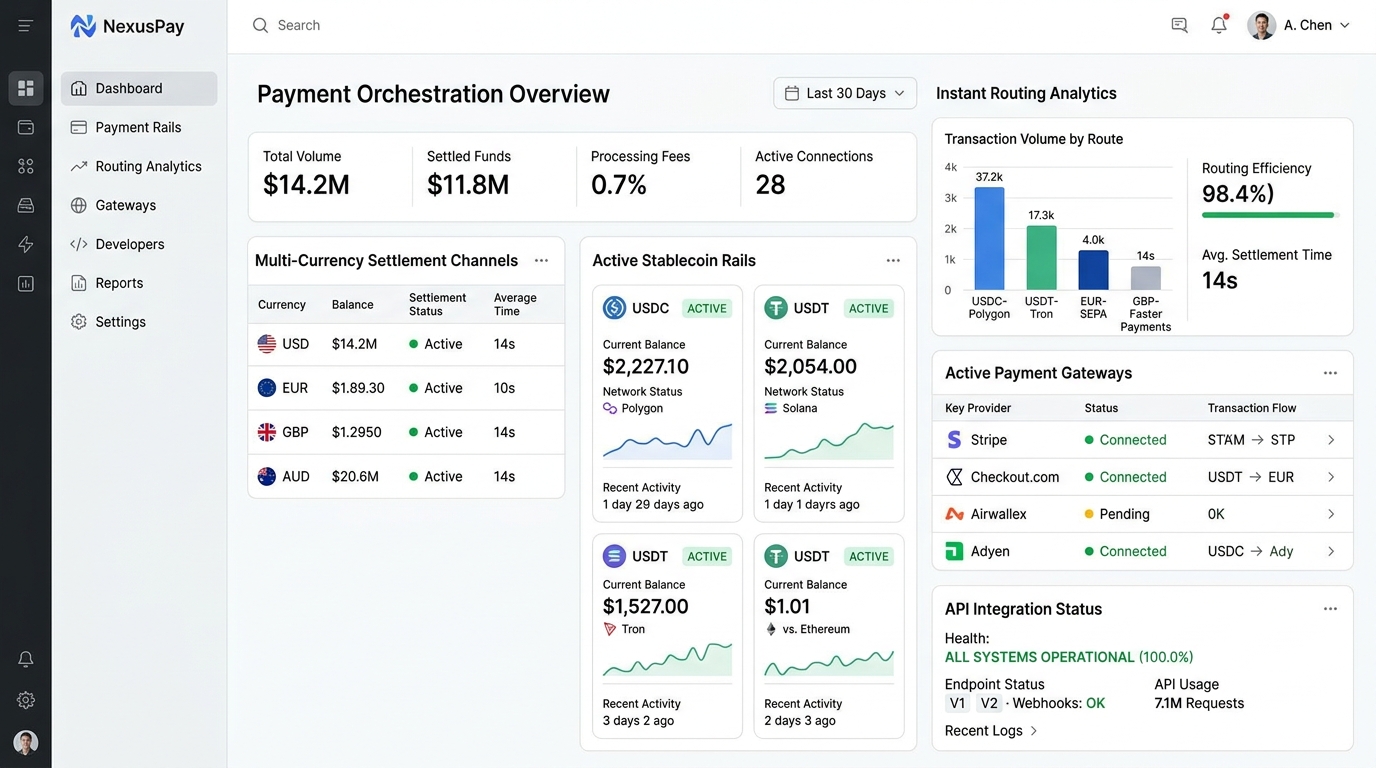Open Routing Analytics in the sidebar

click(x=139, y=166)
